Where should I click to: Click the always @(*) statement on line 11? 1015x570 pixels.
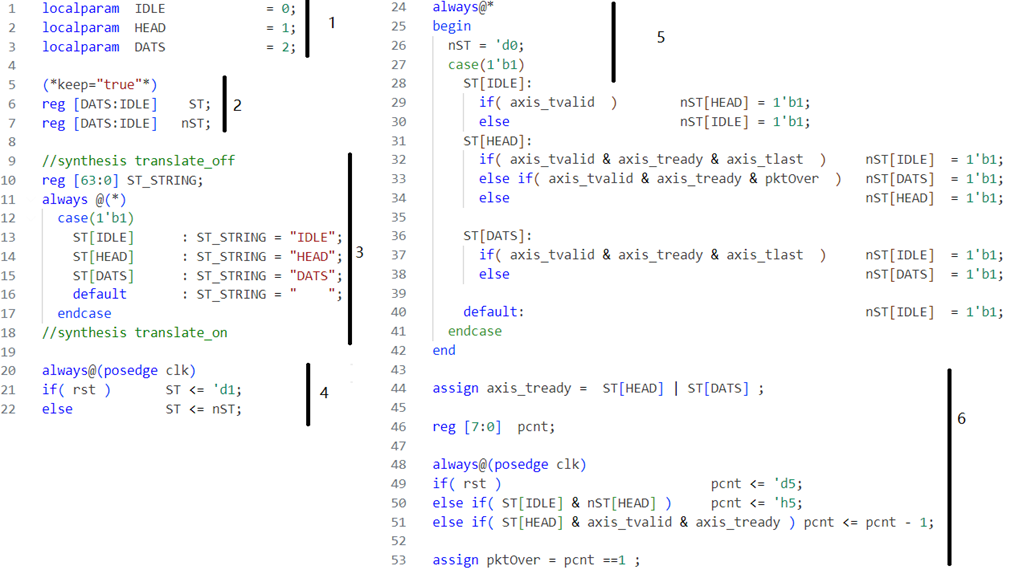(84, 199)
